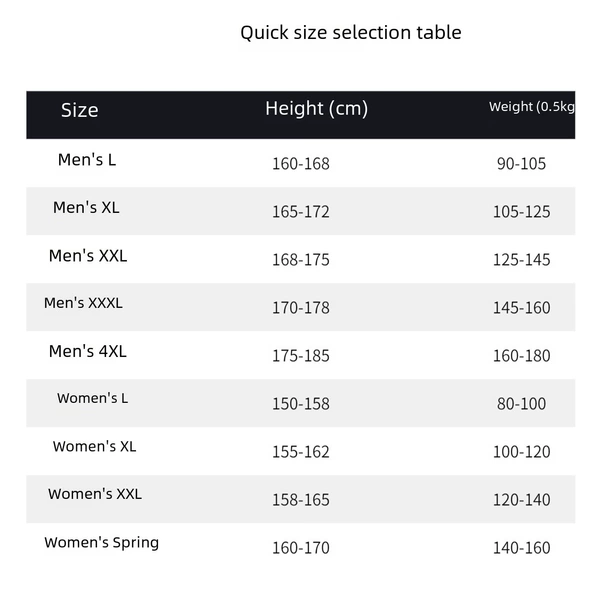Click the Weight (0.5kg) column header
600x596 pixels.
tap(532, 107)
